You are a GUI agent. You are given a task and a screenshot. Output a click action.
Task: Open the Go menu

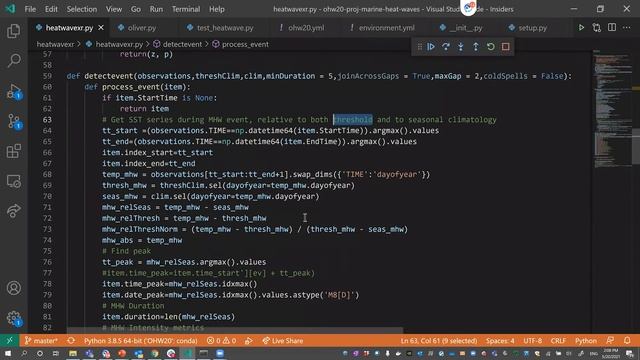point(136,9)
